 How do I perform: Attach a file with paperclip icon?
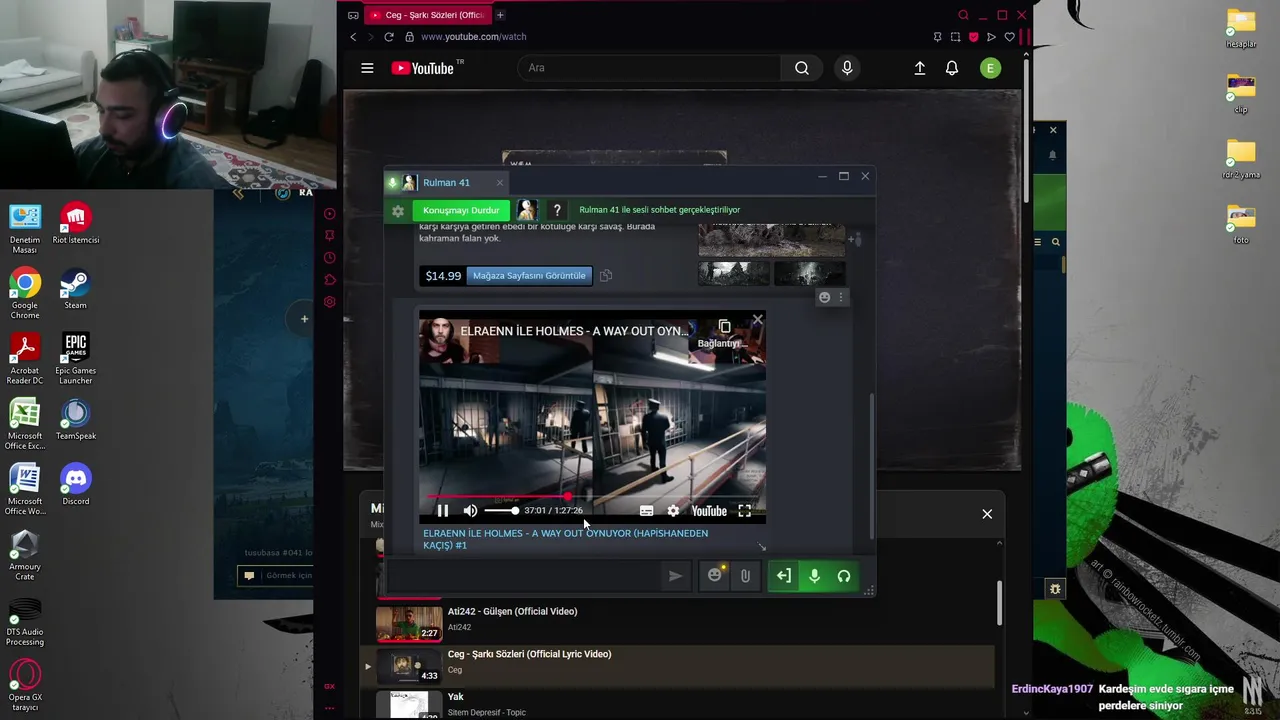(x=745, y=576)
